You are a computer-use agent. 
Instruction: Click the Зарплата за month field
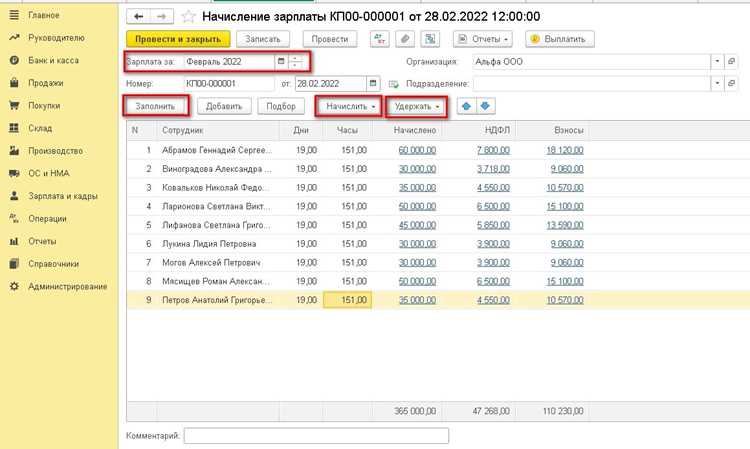click(229, 62)
